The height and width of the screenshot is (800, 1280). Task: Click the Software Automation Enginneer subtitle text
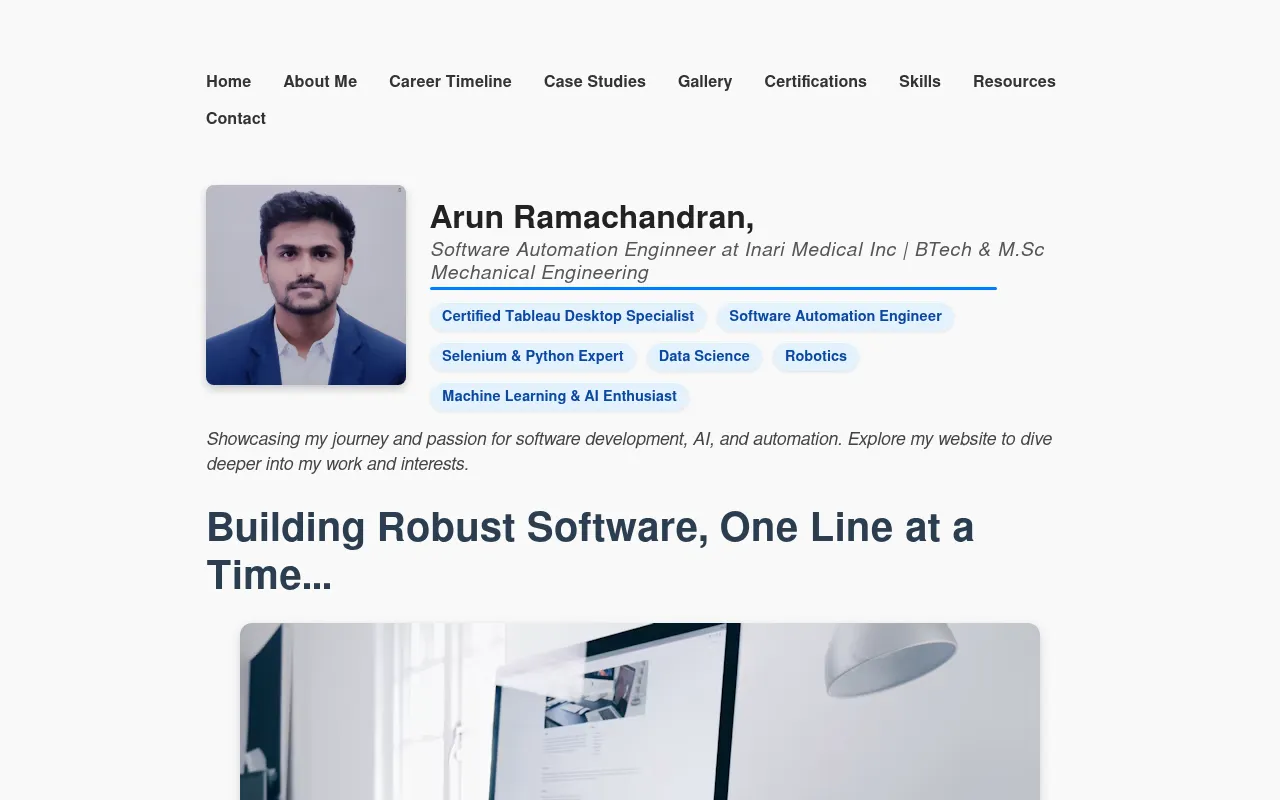click(x=737, y=261)
